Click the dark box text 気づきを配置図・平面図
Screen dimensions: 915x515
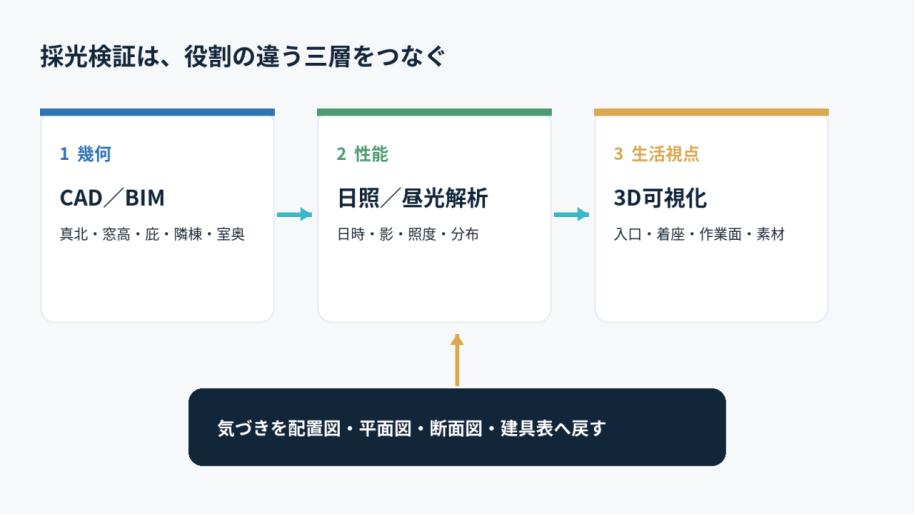(x=315, y=428)
